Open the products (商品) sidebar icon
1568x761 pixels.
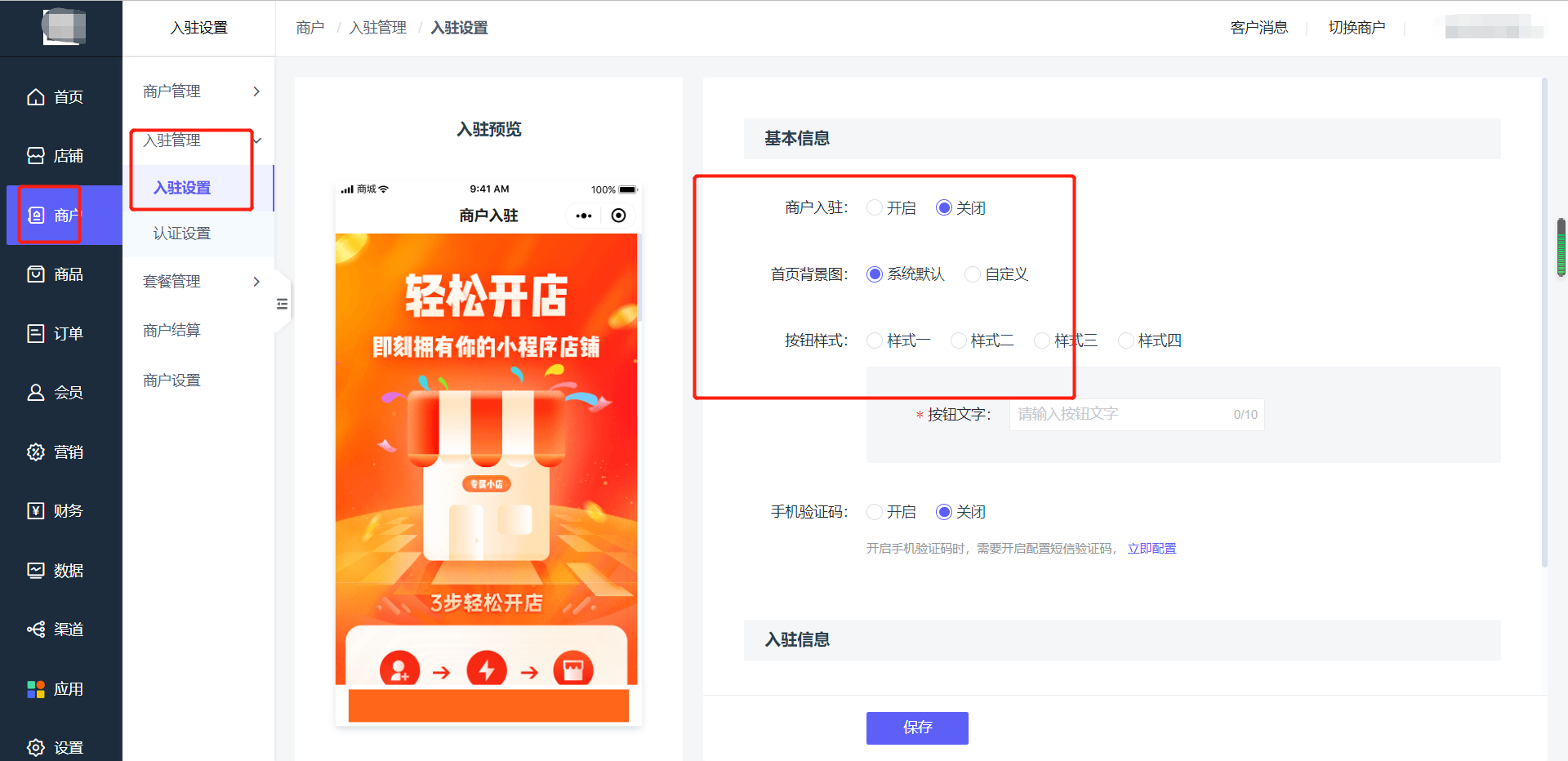36,274
